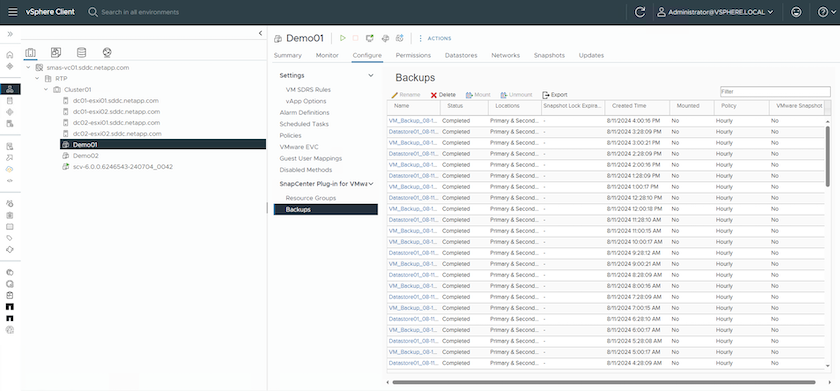Switch to Networking inventory view
The height and width of the screenshot is (391, 840).
pos(107,52)
